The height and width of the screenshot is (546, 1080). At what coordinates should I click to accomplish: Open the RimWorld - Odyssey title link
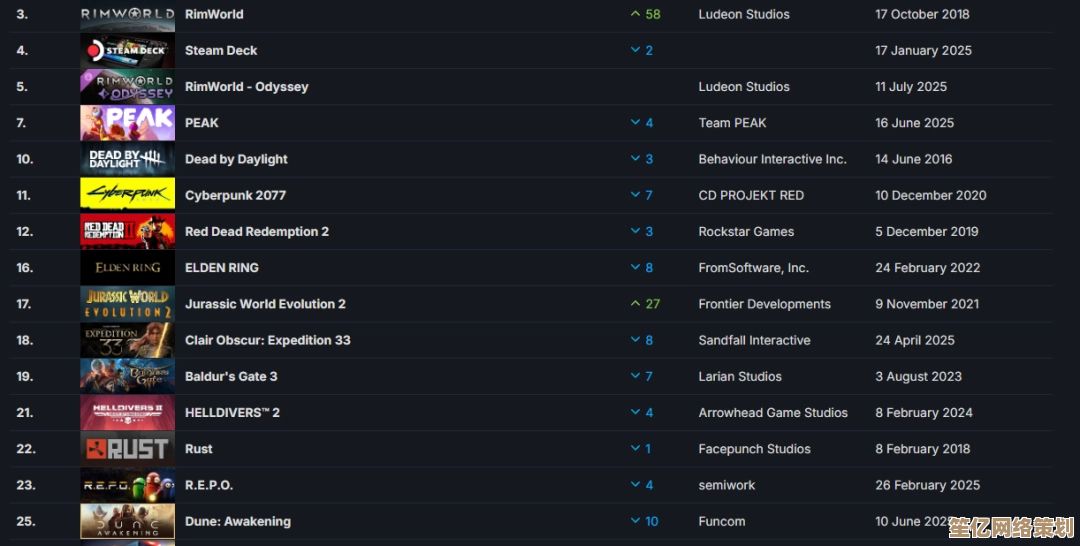[x=247, y=87]
